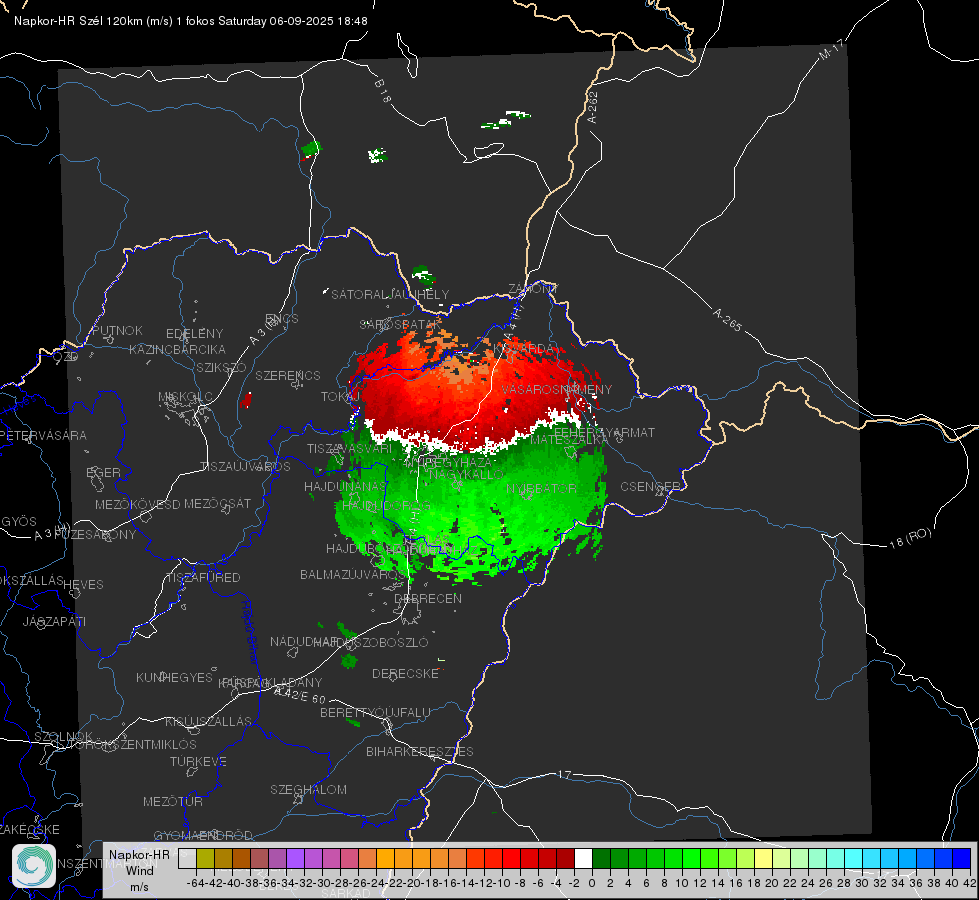Click the yellow swatch between 18 and 20
This screenshot has height=900, width=979.
point(763,858)
